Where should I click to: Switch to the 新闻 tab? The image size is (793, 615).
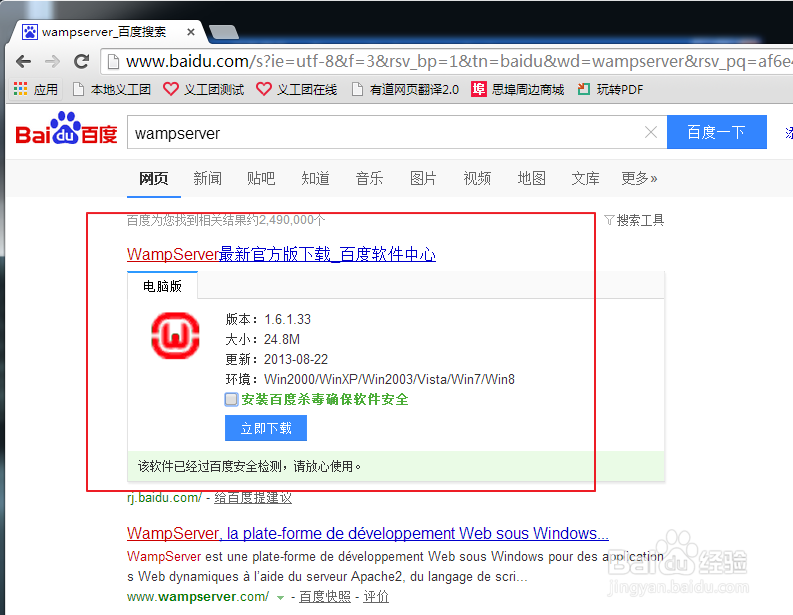coord(207,178)
